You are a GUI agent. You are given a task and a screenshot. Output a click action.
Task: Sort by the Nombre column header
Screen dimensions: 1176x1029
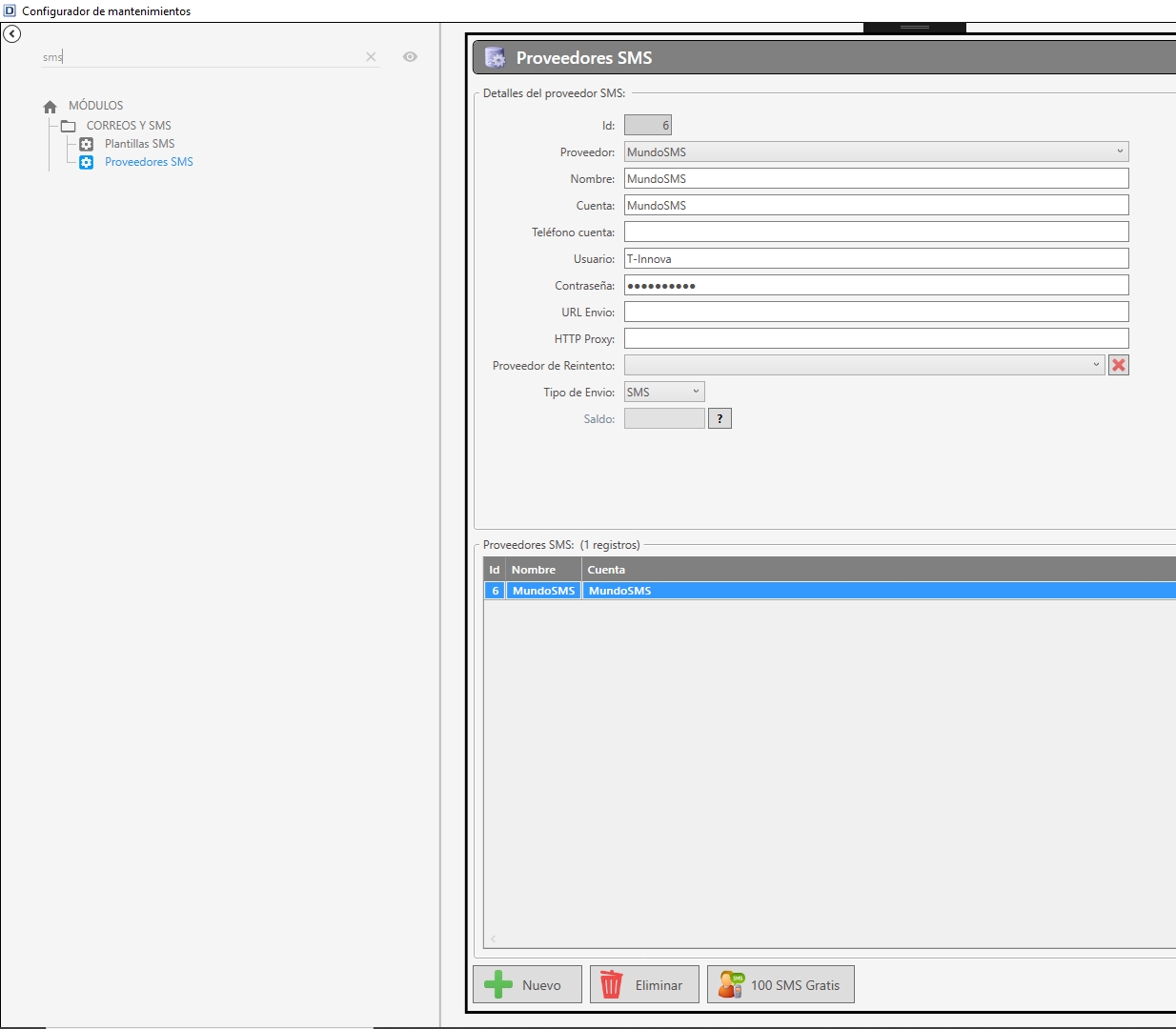543,570
